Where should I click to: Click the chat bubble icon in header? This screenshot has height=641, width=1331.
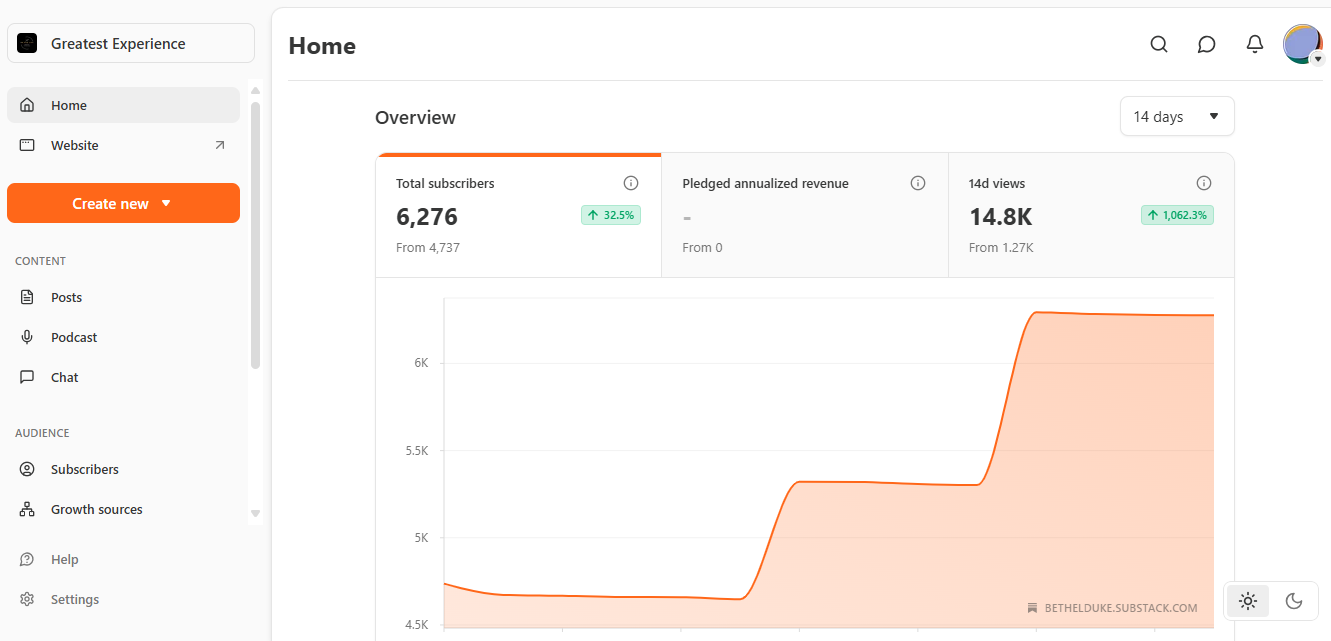(x=1206, y=44)
